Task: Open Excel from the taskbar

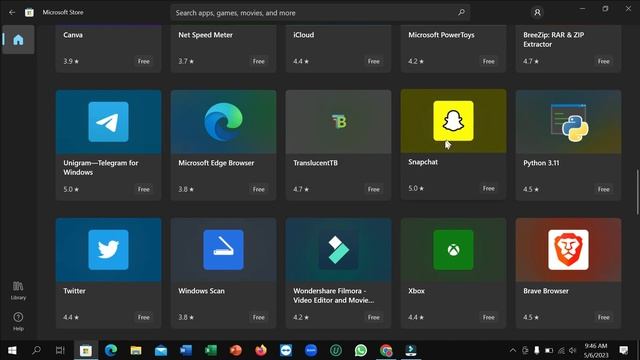Action: [211, 350]
